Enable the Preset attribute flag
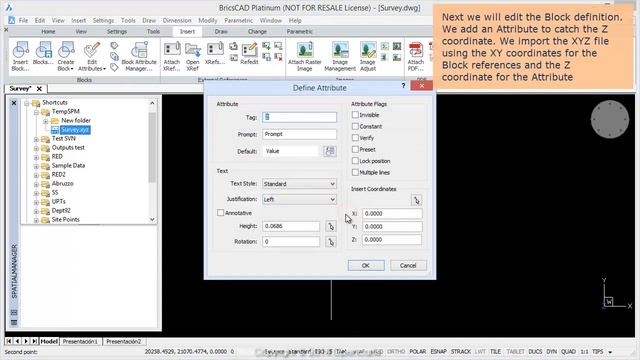This screenshot has height=360, width=640. point(355,149)
